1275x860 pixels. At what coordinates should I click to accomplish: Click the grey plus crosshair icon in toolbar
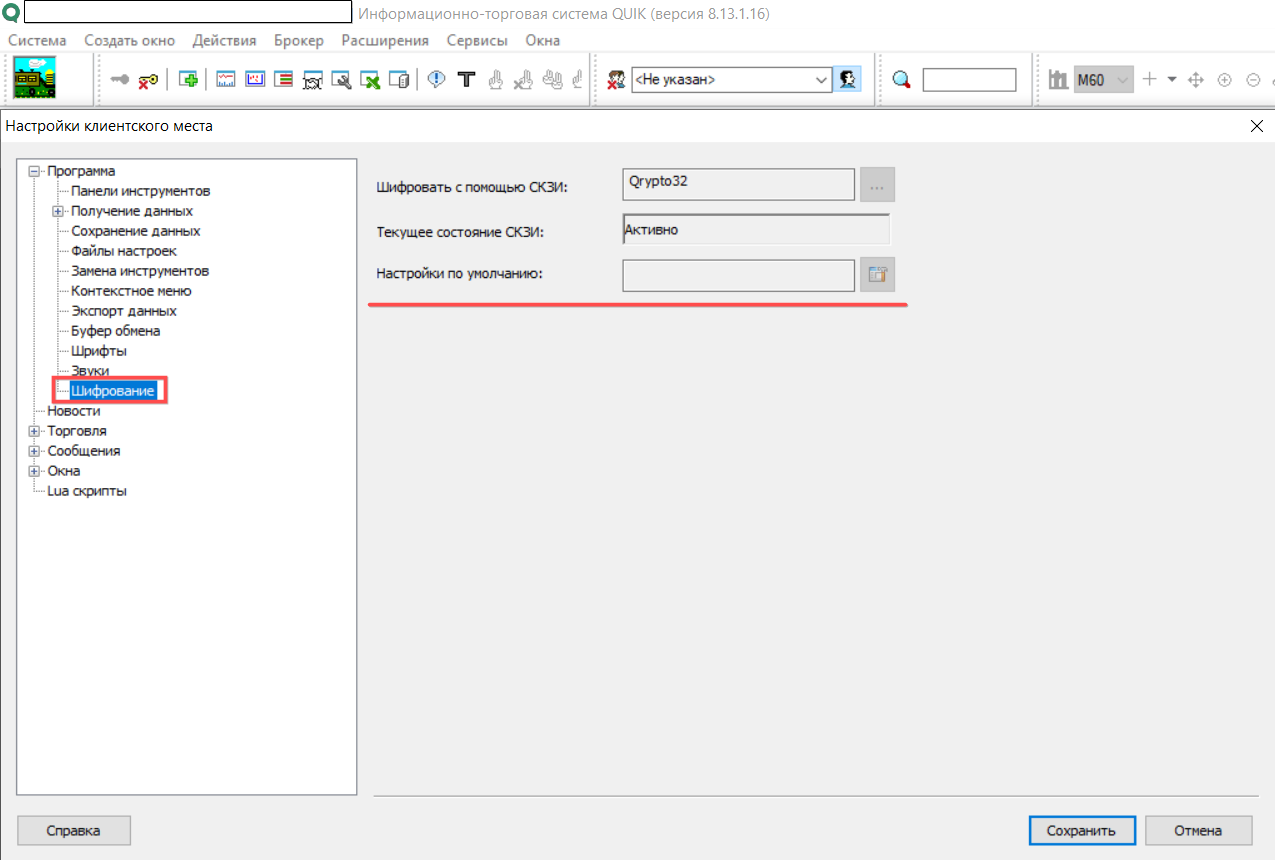click(1149, 79)
